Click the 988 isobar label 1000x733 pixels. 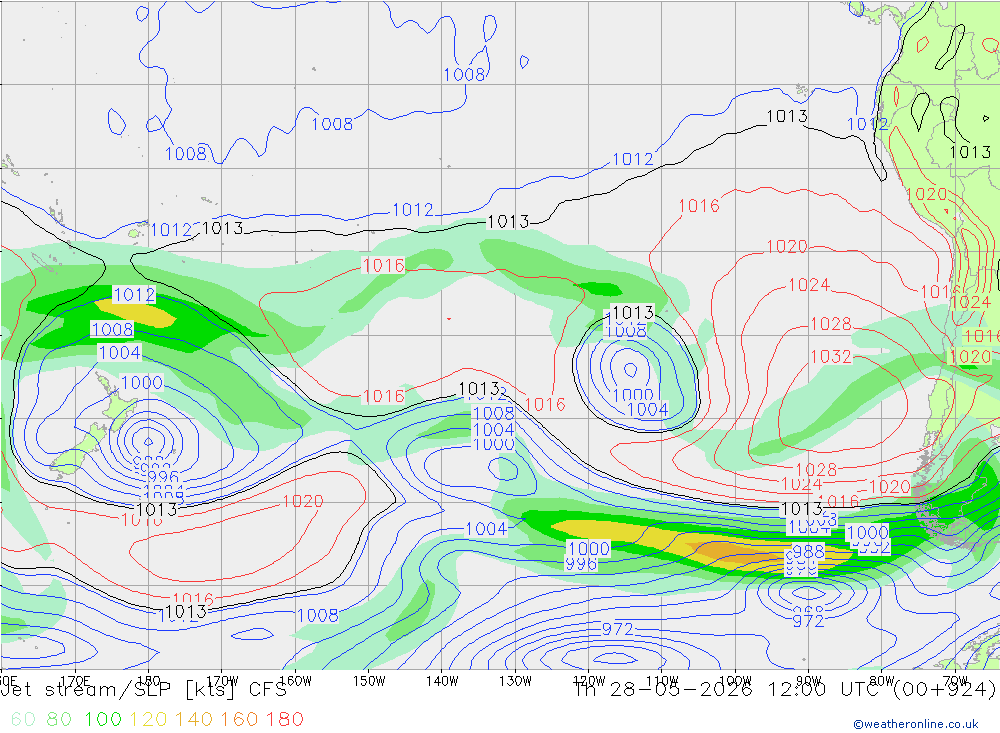pyautogui.click(x=809, y=551)
